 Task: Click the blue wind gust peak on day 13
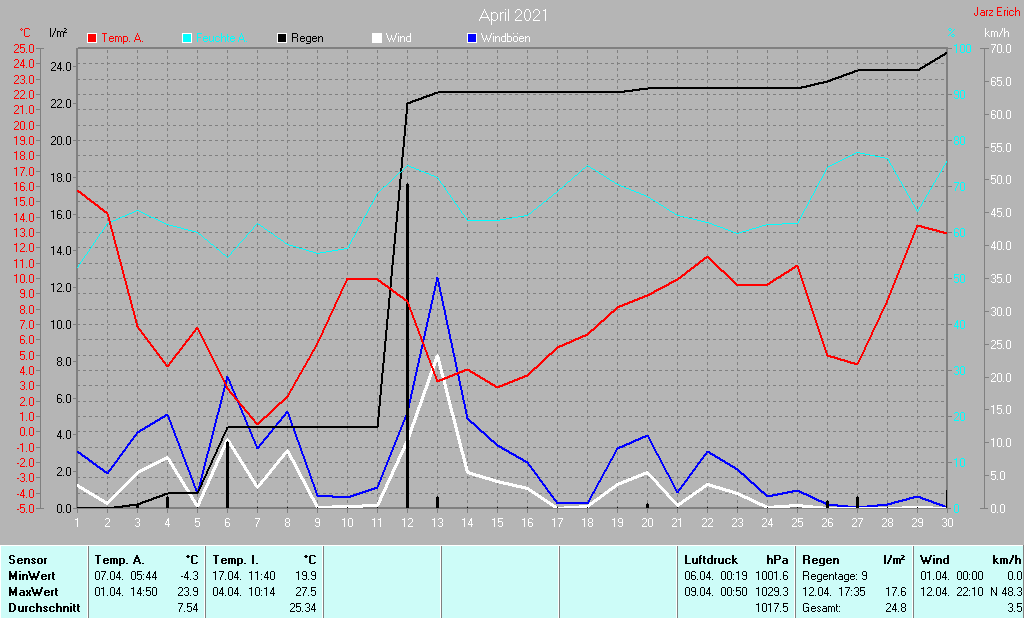(x=437, y=279)
